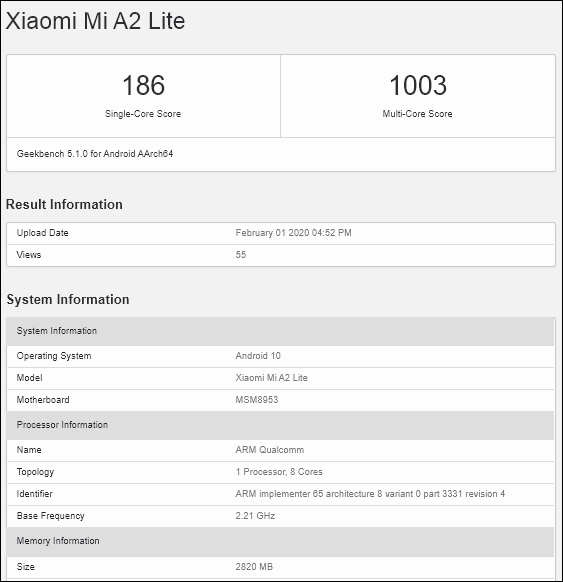
Task: Select the Single-Core Score label
Action: coord(143,114)
